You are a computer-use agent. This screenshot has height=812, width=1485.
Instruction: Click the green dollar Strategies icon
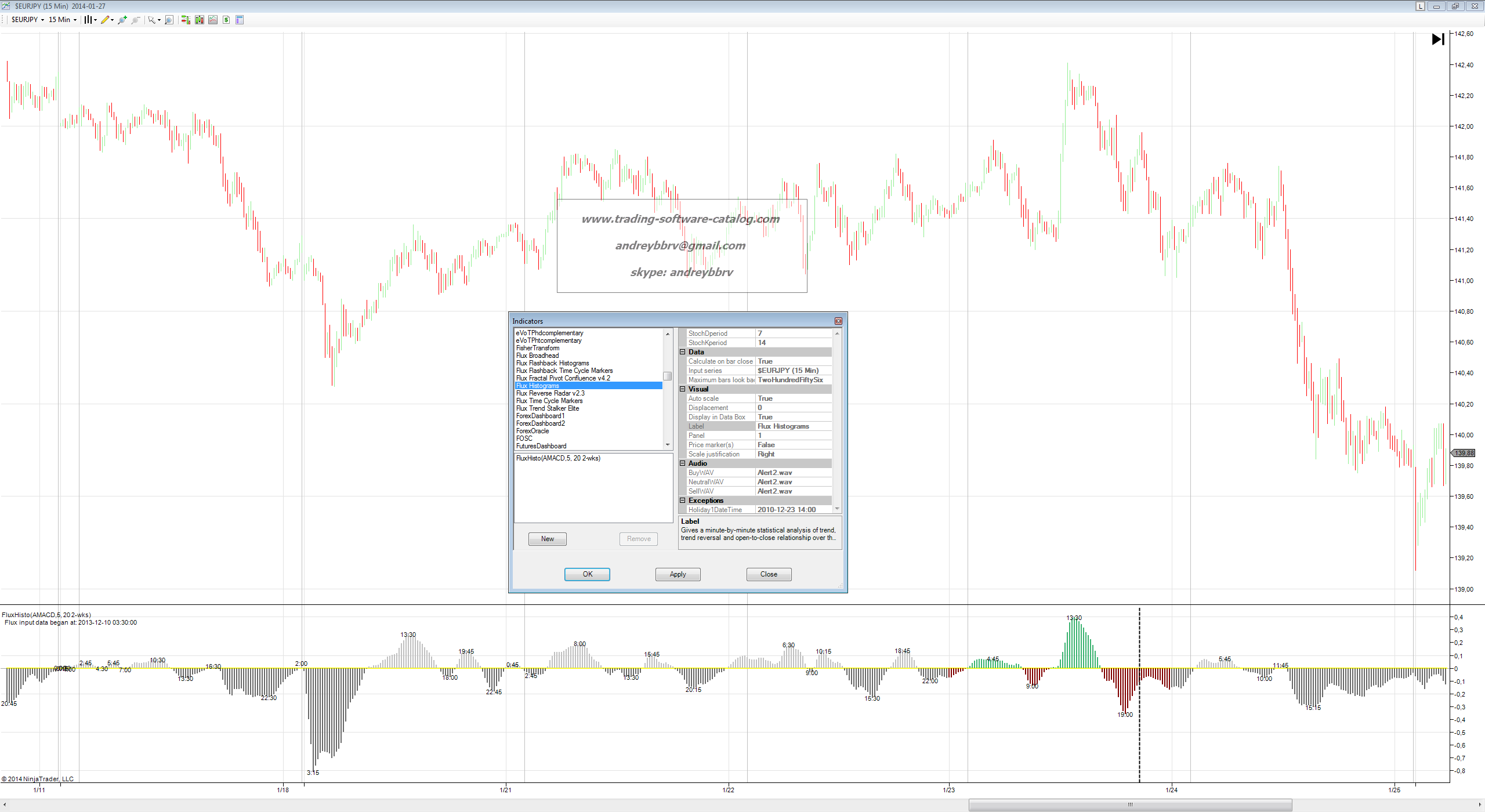coord(226,20)
